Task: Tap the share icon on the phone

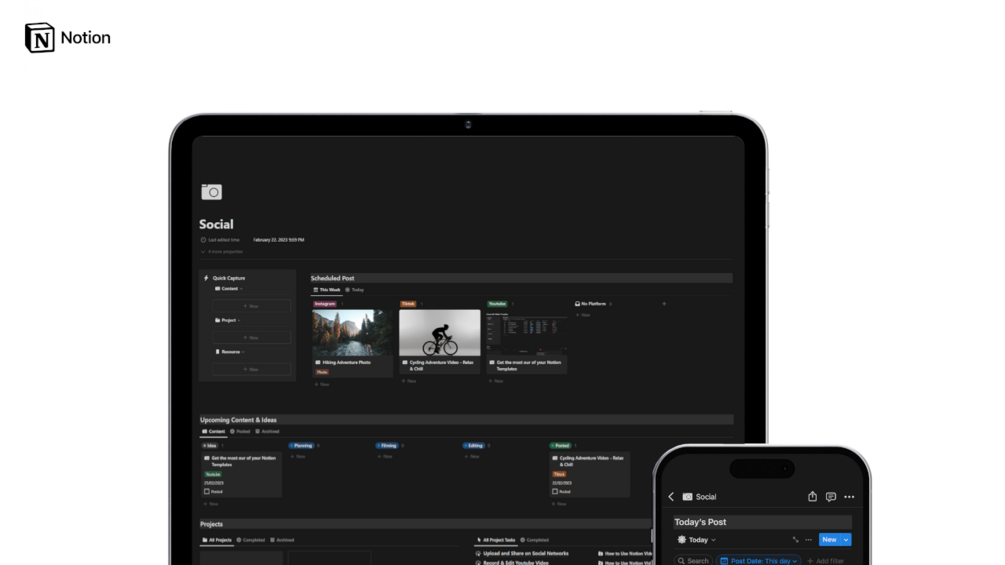Action: (812, 496)
